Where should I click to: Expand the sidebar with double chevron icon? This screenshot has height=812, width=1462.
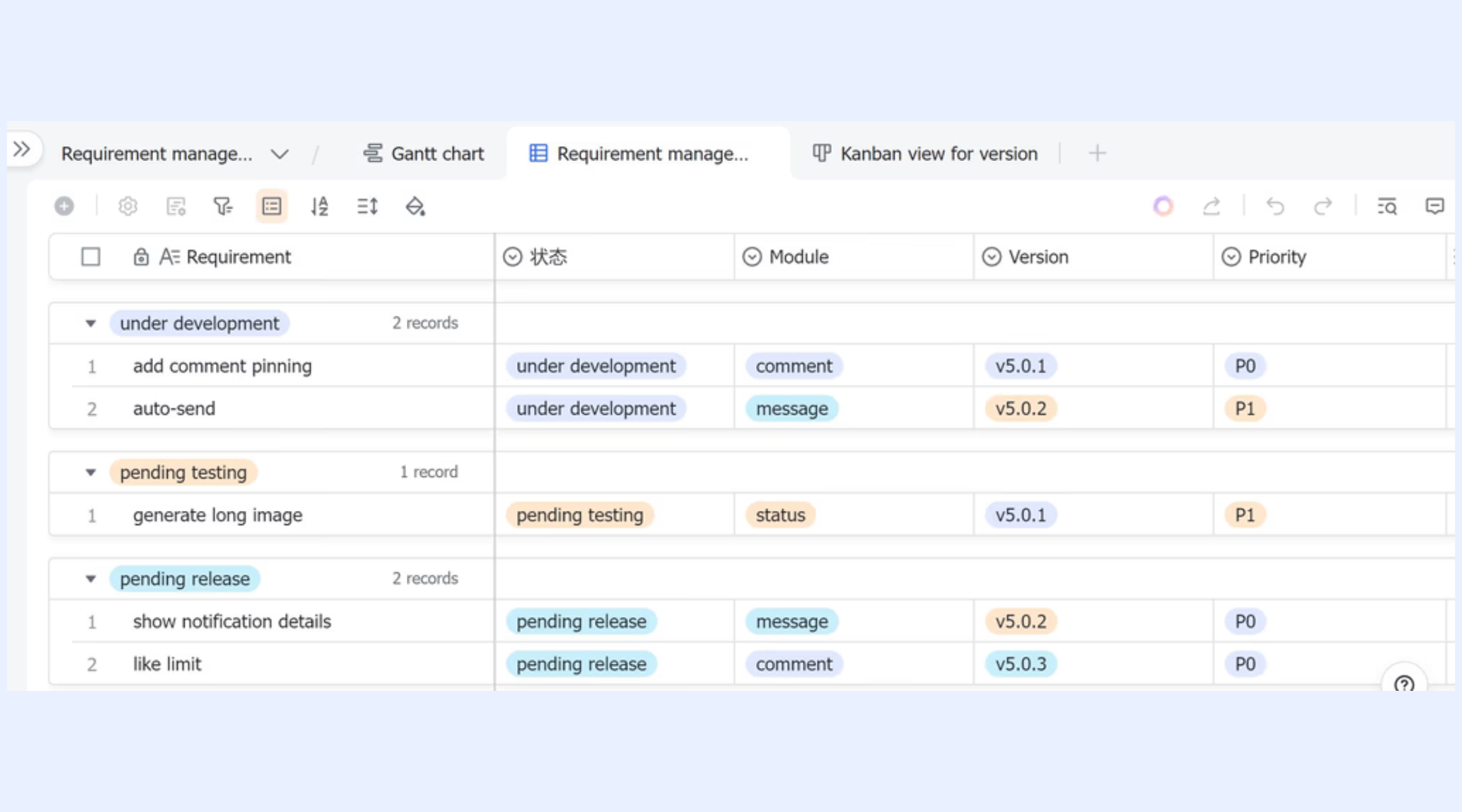click(22, 149)
